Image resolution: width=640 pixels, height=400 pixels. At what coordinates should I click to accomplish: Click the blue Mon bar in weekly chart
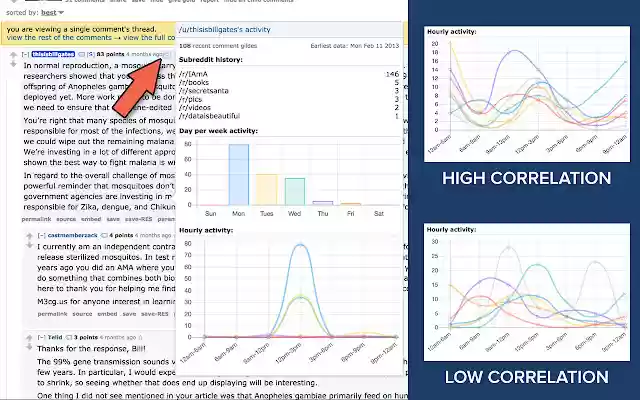(x=239, y=175)
